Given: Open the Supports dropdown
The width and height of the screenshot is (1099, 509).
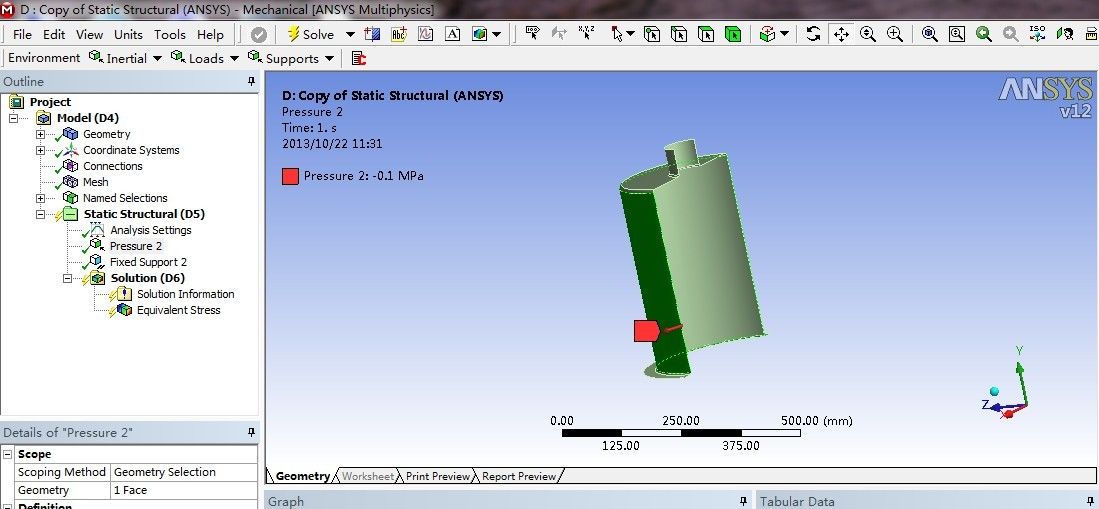Looking at the screenshot, I should click(x=292, y=58).
